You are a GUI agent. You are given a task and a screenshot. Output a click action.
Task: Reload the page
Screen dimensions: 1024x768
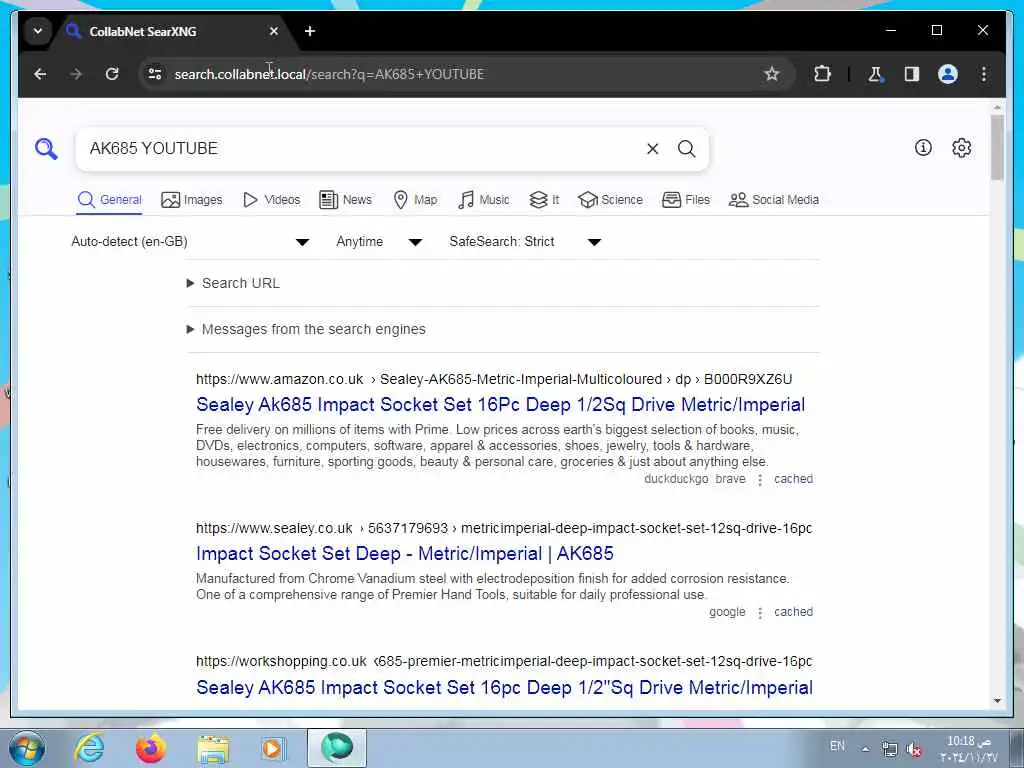[112, 74]
